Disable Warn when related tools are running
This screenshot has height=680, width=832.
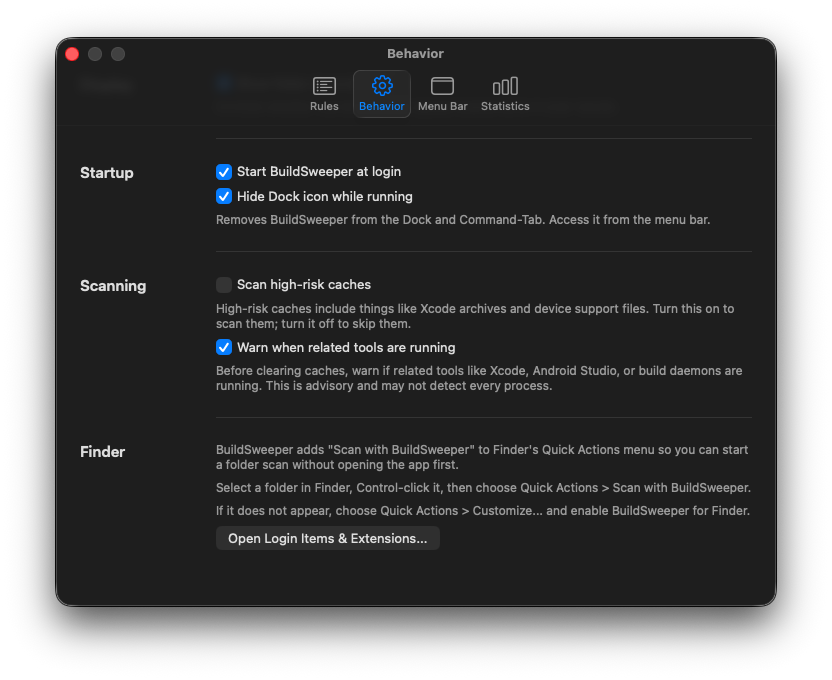click(x=224, y=347)
